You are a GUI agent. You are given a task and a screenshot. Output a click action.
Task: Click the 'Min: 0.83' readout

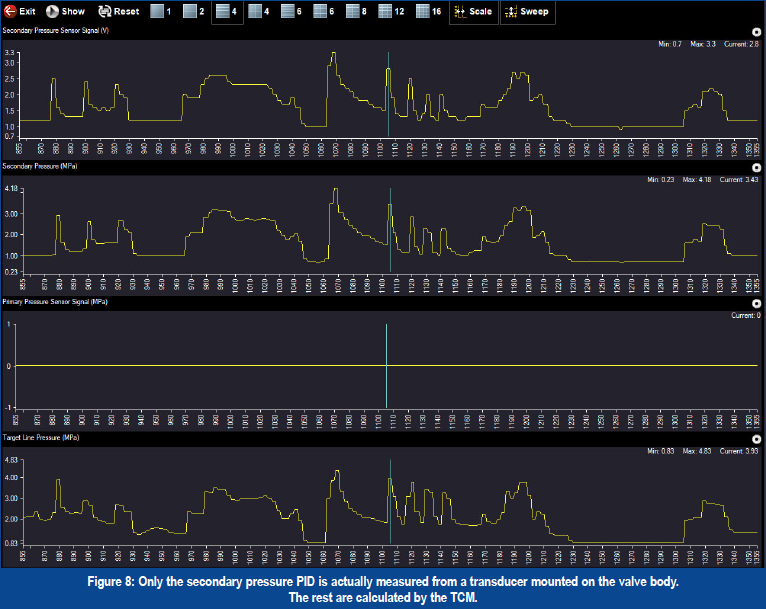pyautogui.click(x=660, y=451)
